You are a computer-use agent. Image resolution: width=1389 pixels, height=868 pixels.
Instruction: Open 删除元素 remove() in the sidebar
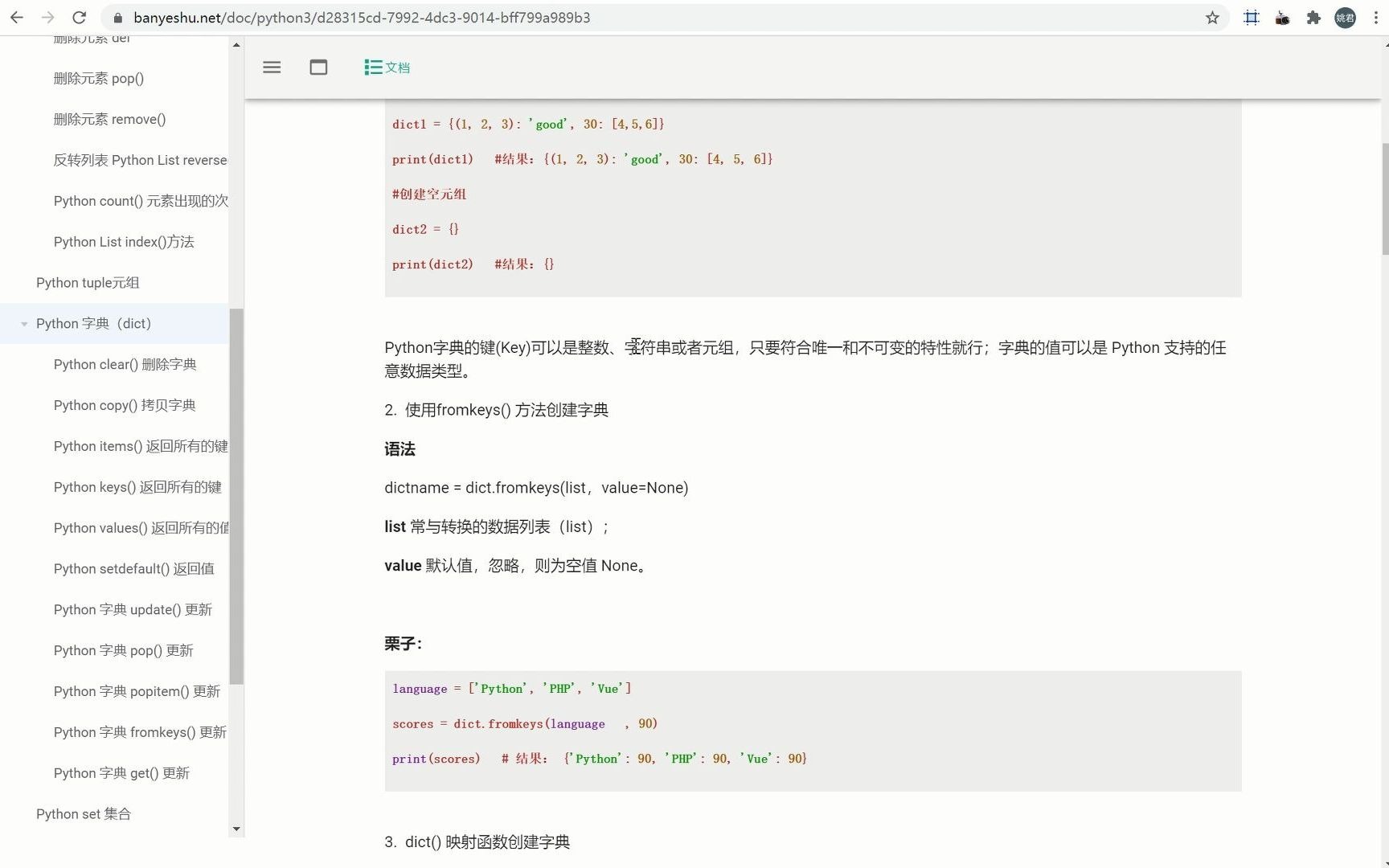click(x=109, y=119)
